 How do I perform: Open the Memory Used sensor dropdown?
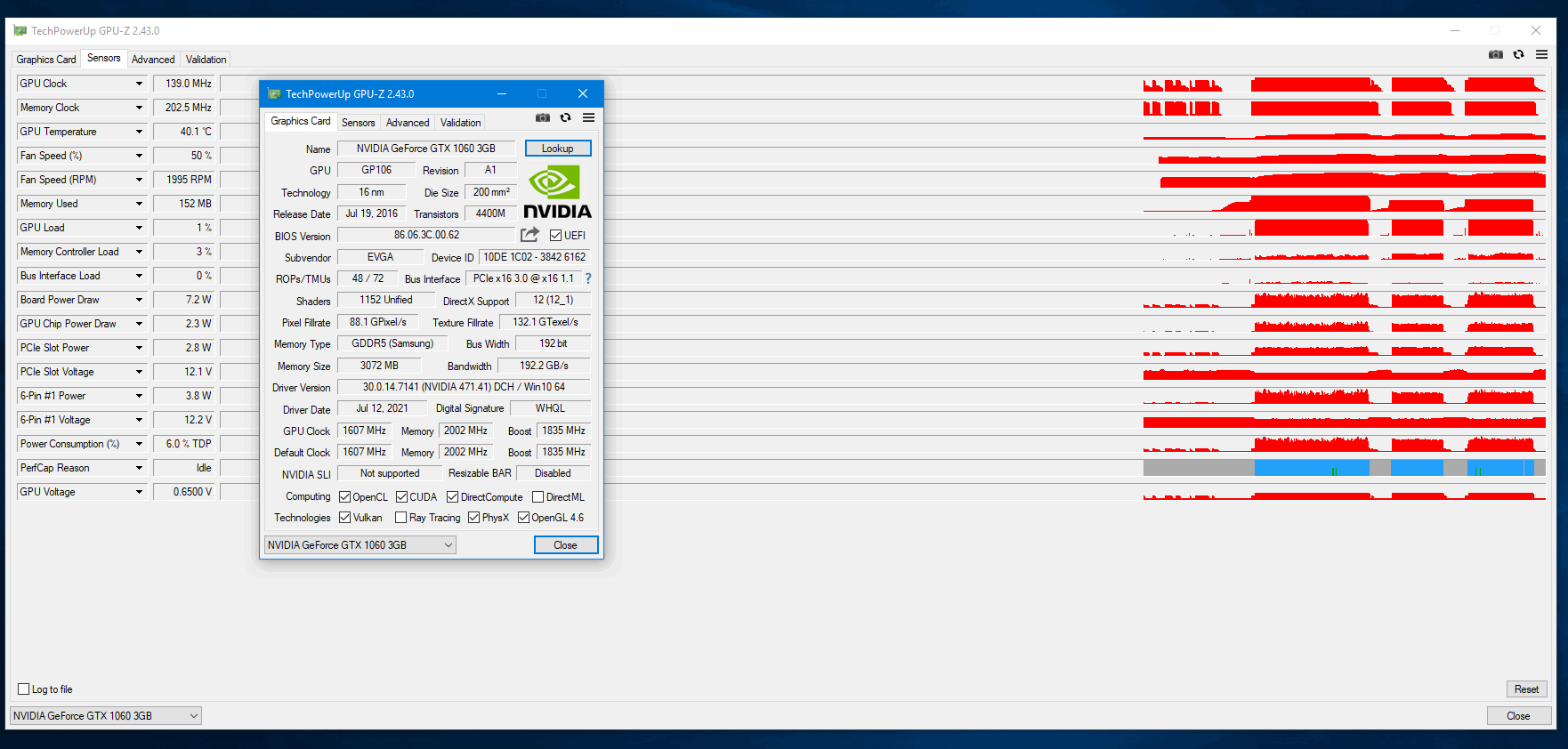pos(139,204)
